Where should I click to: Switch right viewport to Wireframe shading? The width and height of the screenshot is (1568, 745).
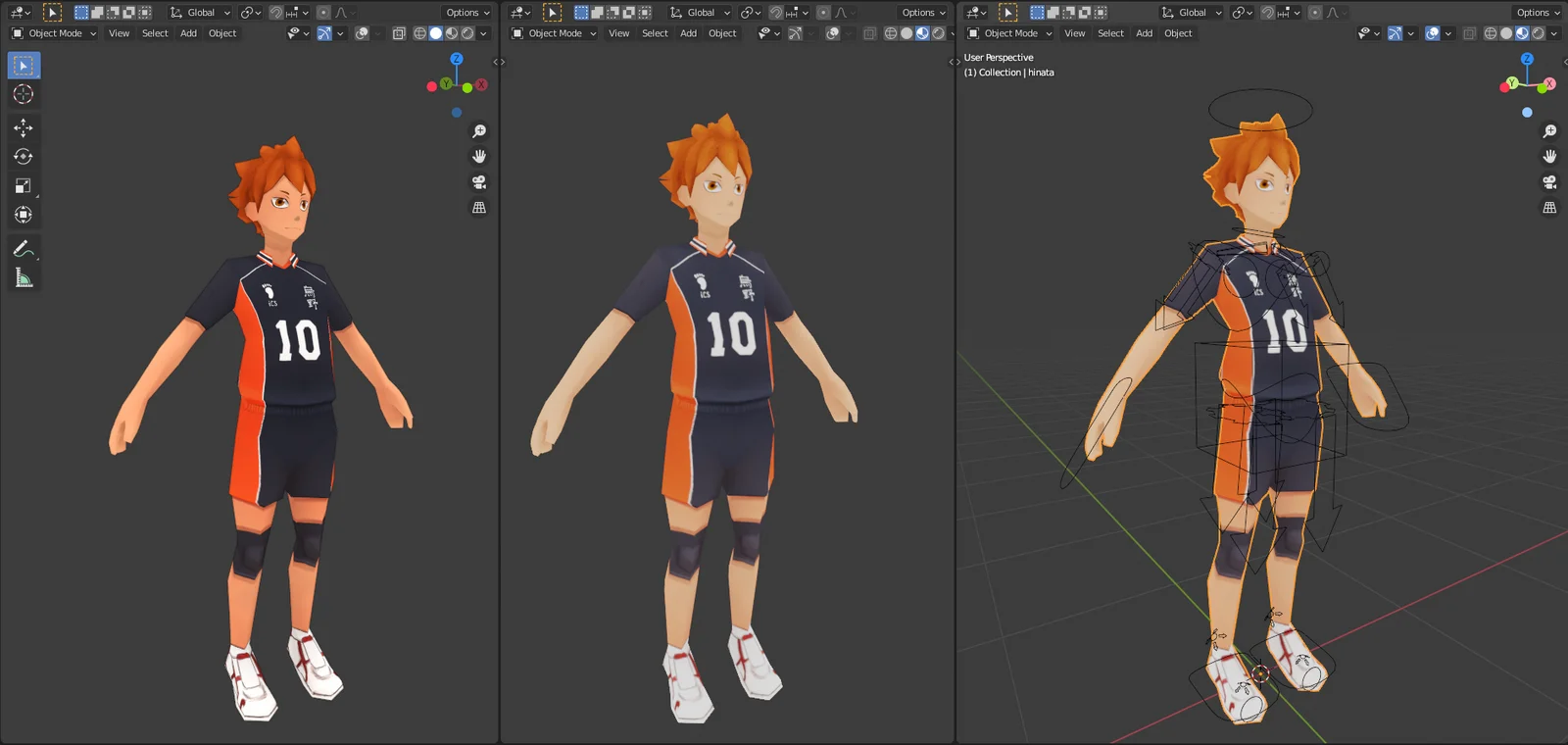[x=1491, y=33]
